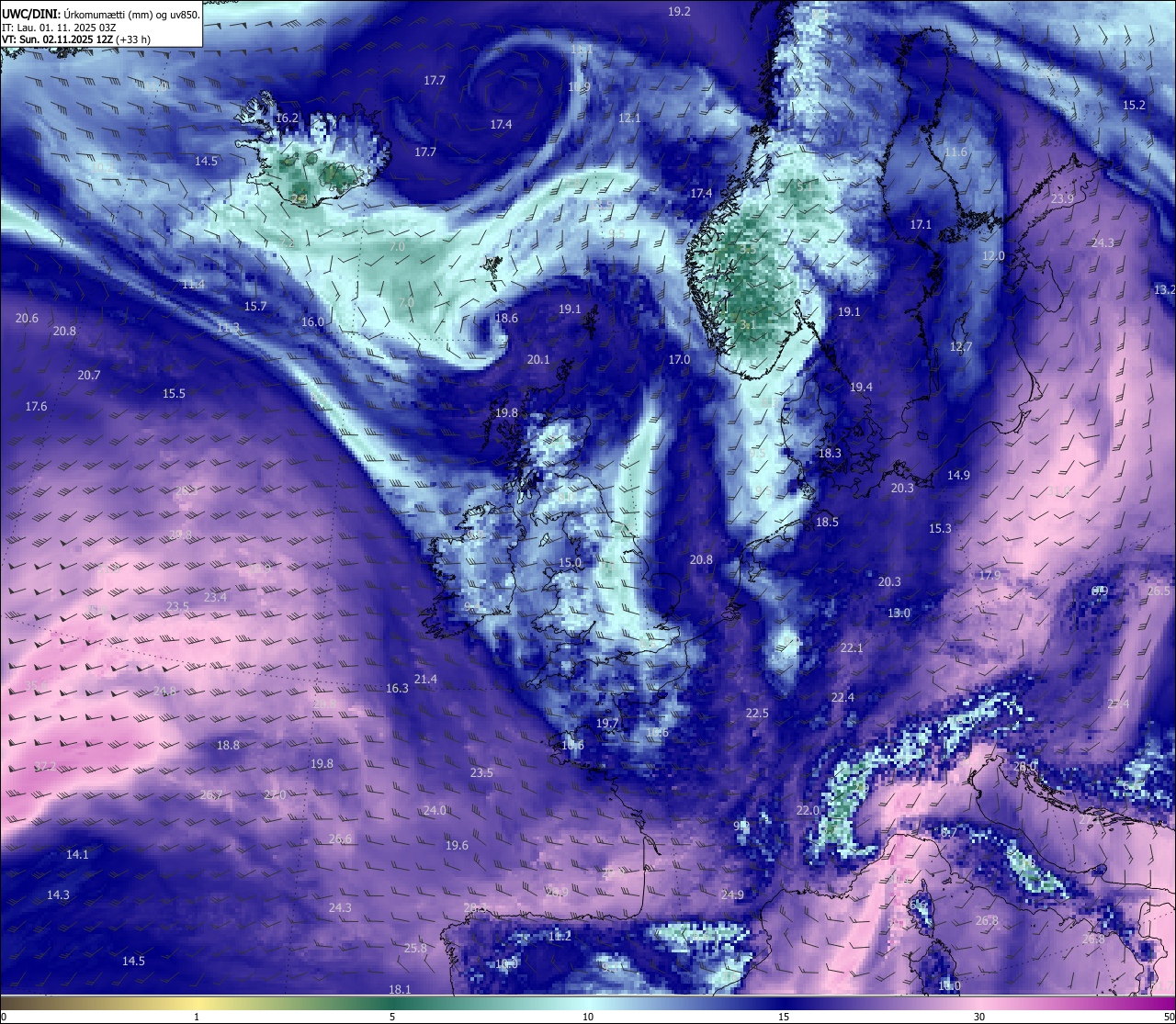Click the IT: Lau. 01. 11. 2025 03Z line
This screenshot has width=1176, height=1024.
[x=59, y=28]
